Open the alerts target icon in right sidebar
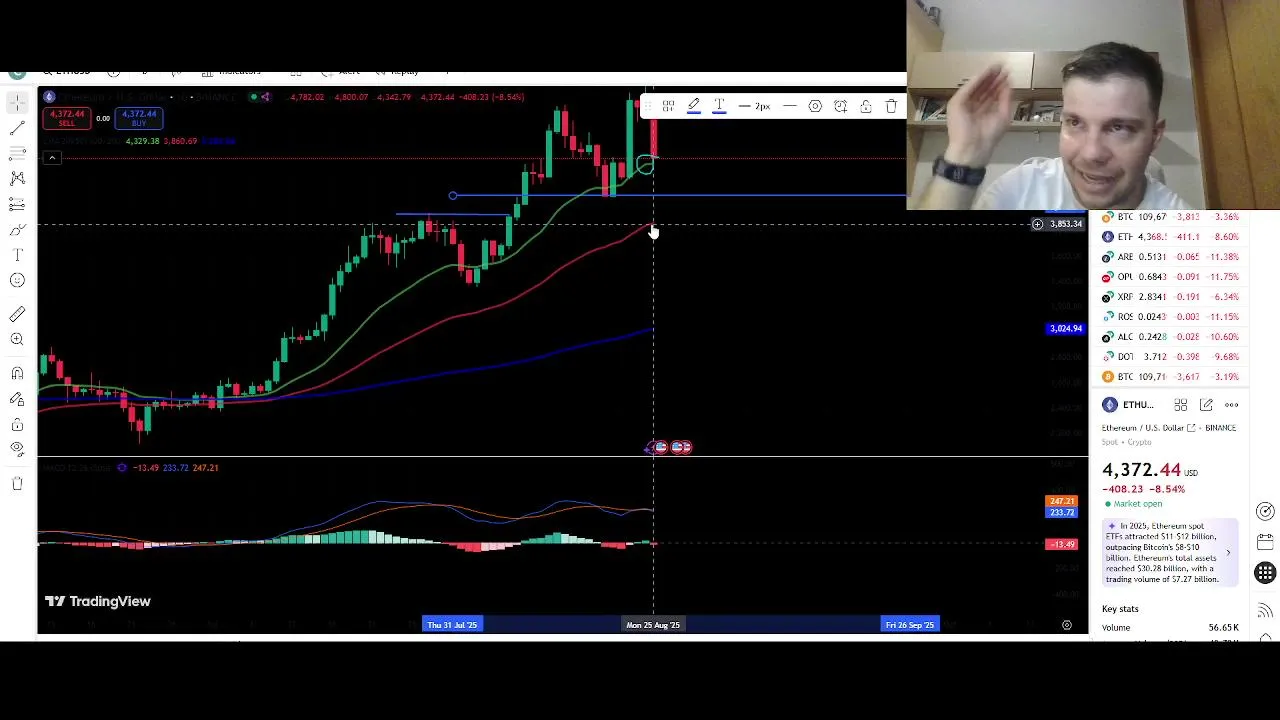1280x720 pixels. [x=1266, y=512]
